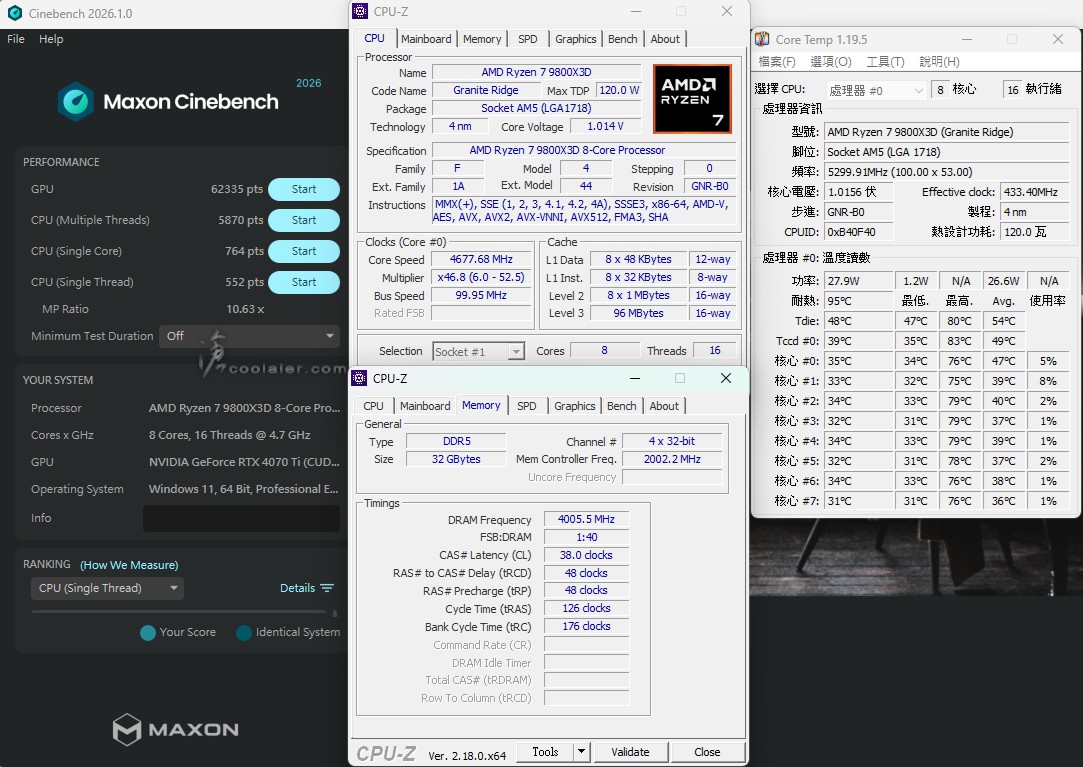Open the Minimum Test Duration dropdown
The height and width of the screenshot is (767, 1083).
tap(250, 336)
